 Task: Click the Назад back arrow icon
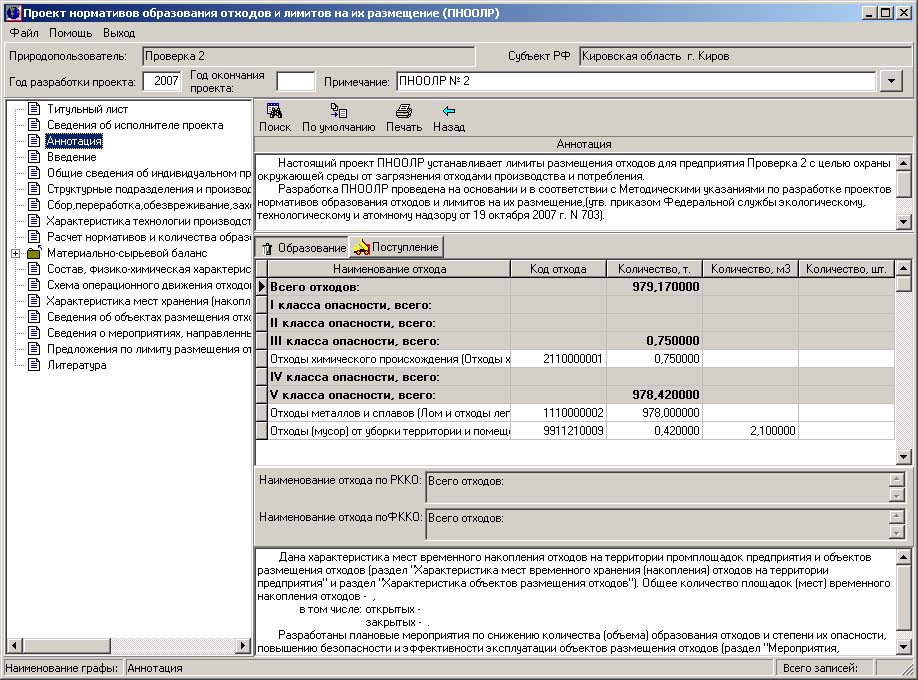[x=448, y=112]
